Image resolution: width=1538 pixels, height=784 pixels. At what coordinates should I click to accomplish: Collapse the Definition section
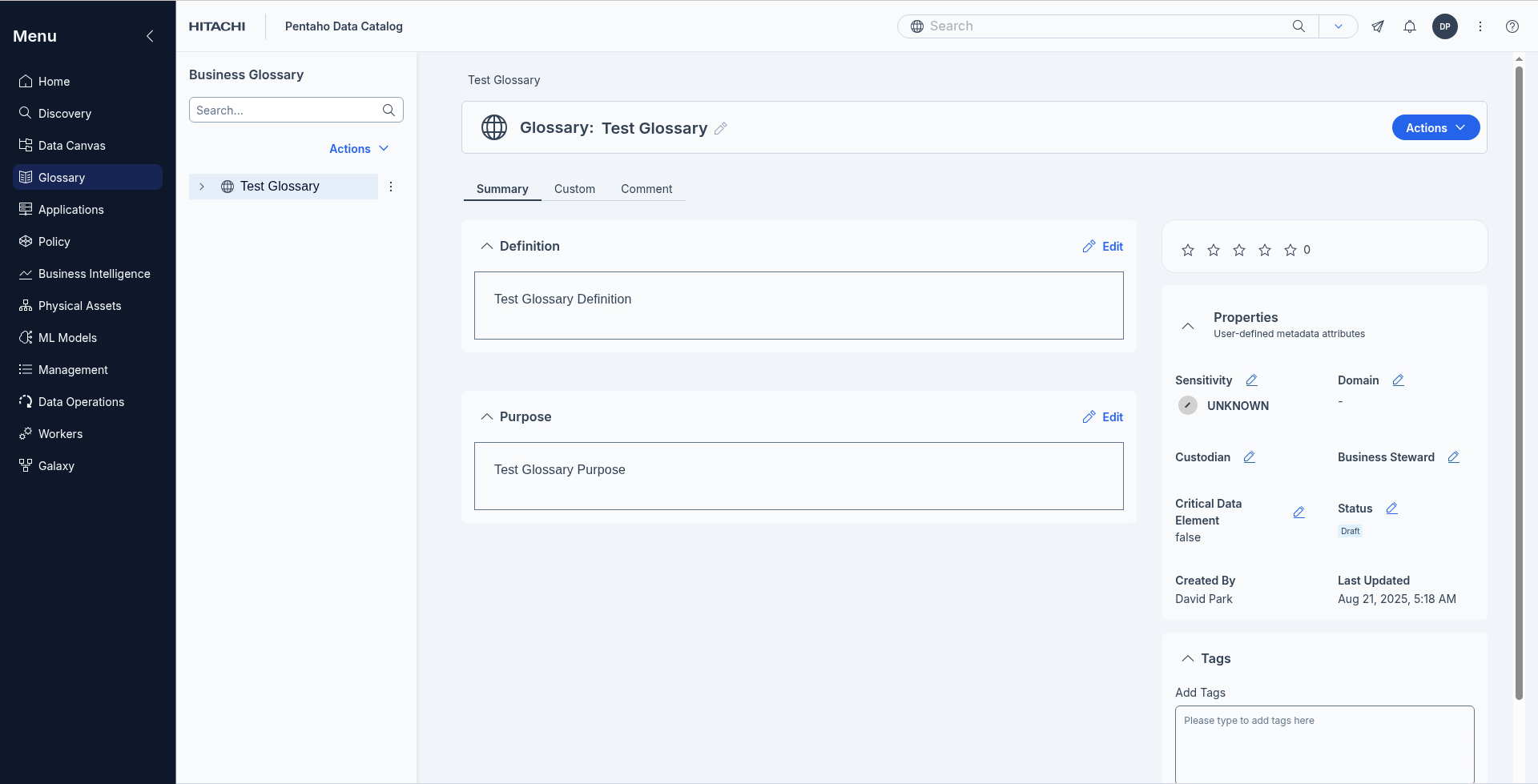[x=486, y=247]
